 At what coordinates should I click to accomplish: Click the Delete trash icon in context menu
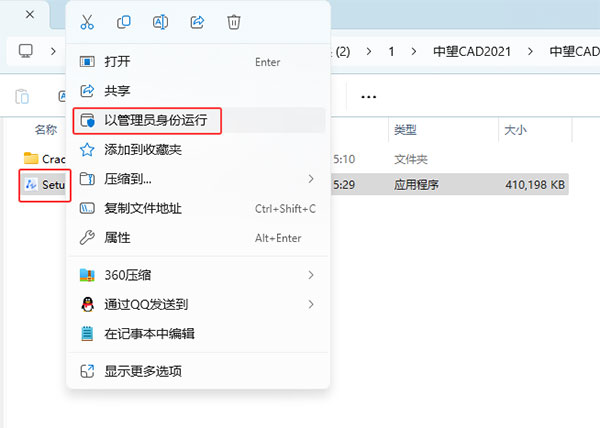(x=234, y=22)
